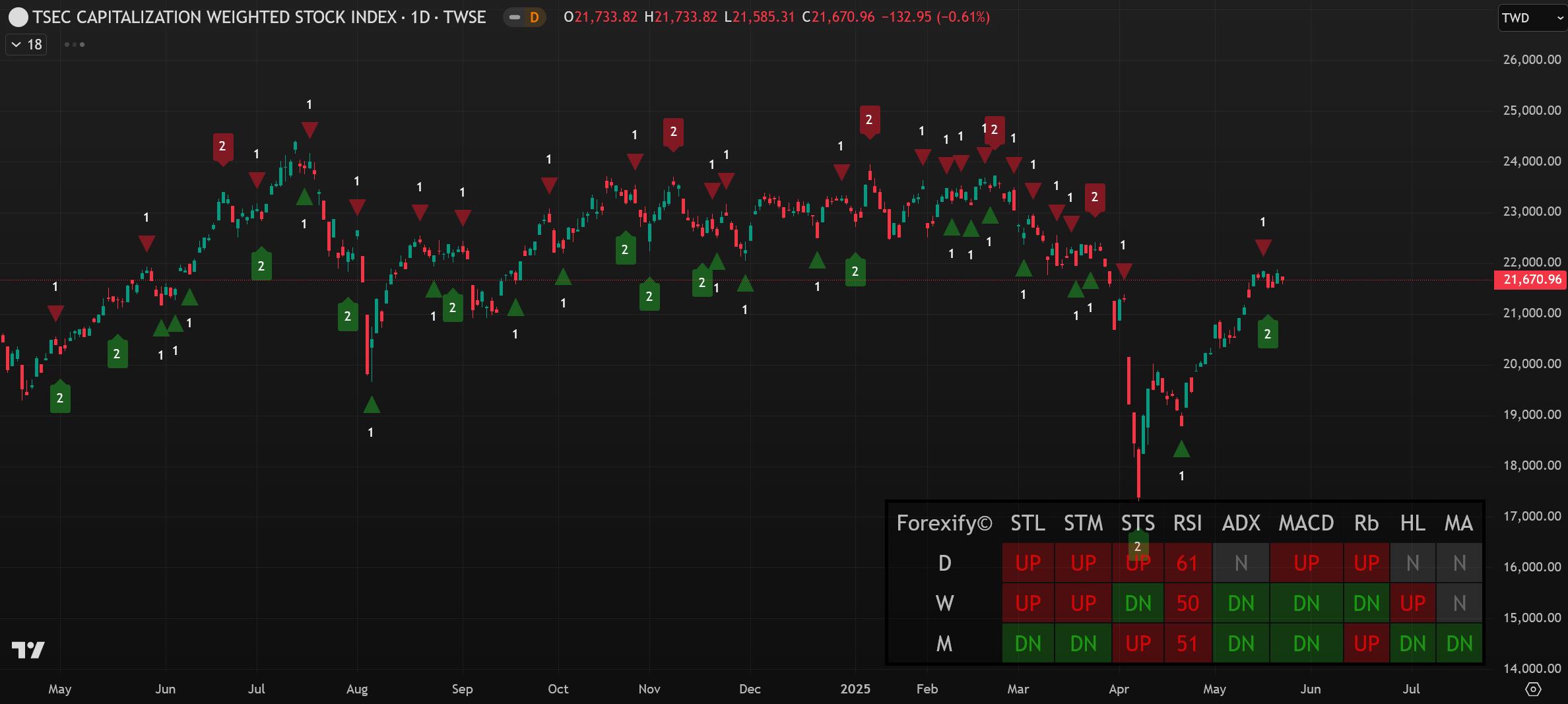Click red down triangle at start of April 2025
Viewport: 1568px width, 704px height.
(1123, 271)
